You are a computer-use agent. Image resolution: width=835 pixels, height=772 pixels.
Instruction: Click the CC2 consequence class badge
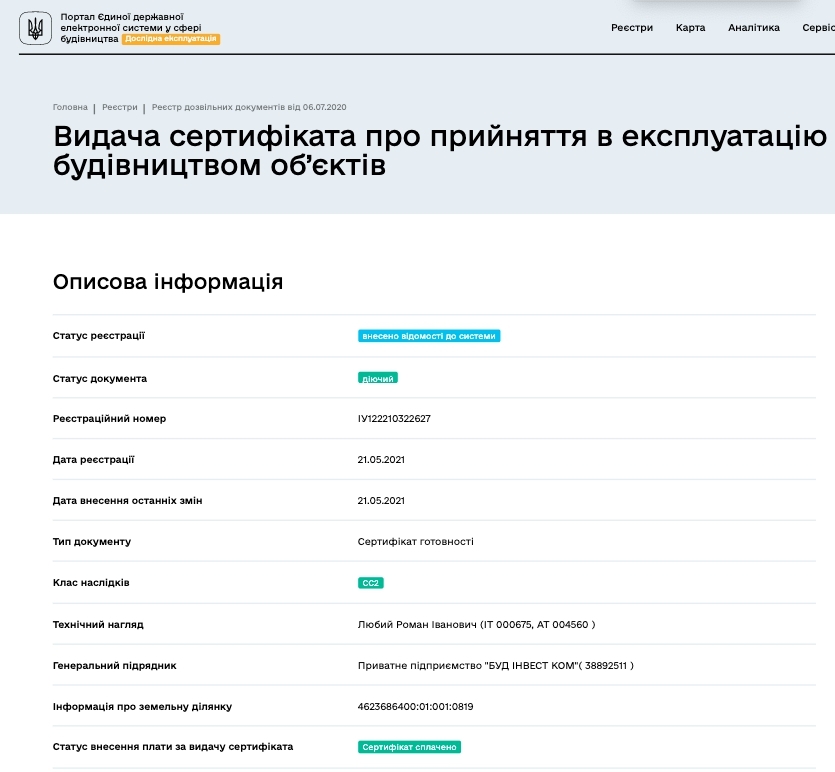click(370, 583)
